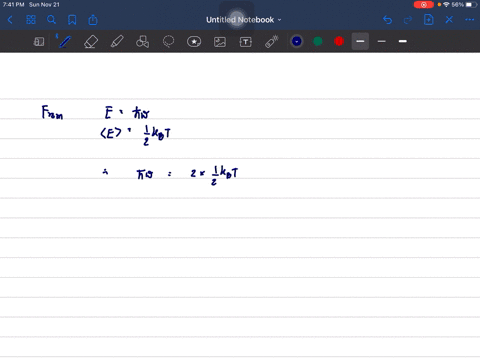This screenshot has width=480, height=360.
Task: Bookmark the current page
Action: click(x=72, y=20)
